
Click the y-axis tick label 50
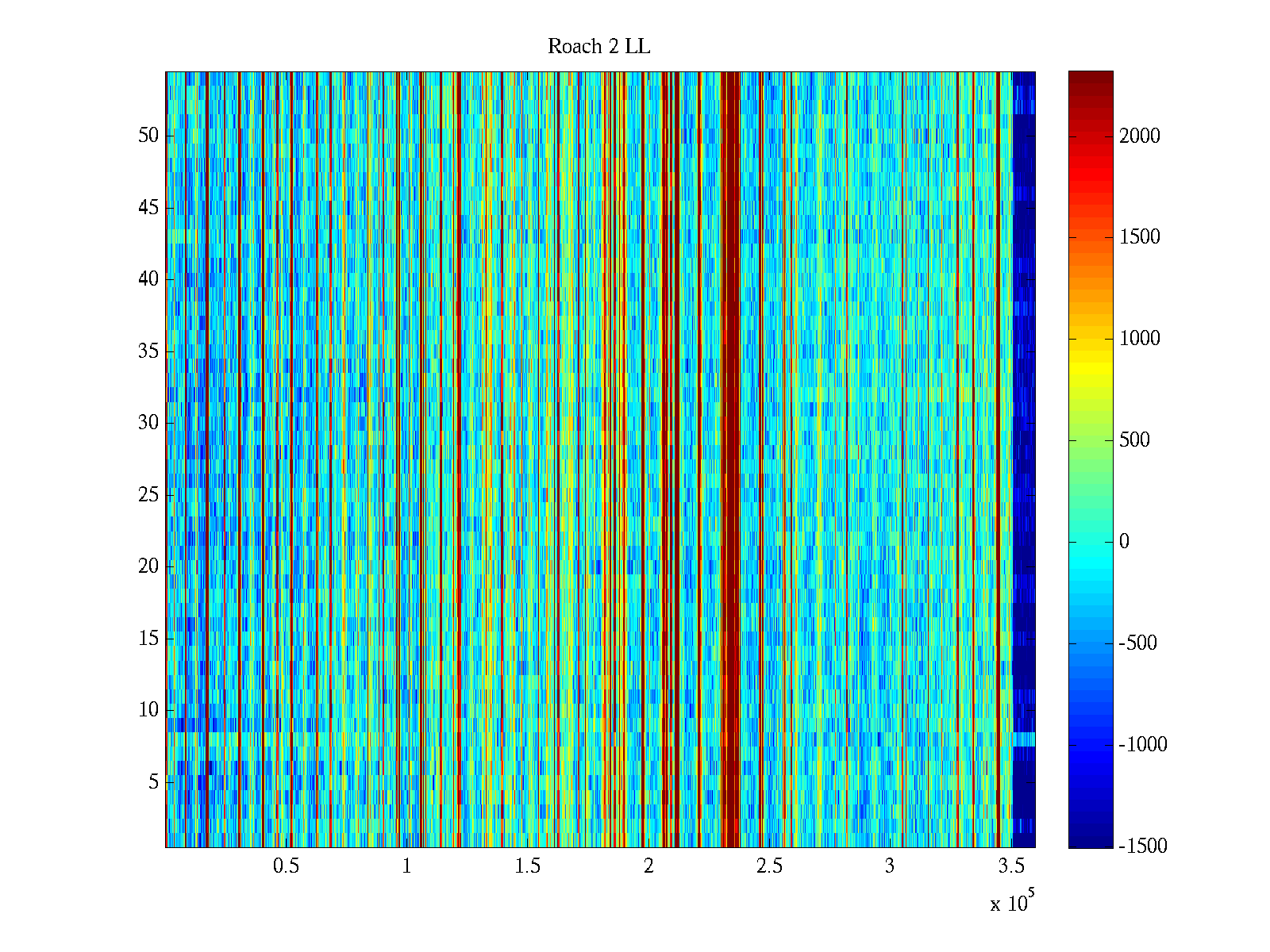point(148,136)
